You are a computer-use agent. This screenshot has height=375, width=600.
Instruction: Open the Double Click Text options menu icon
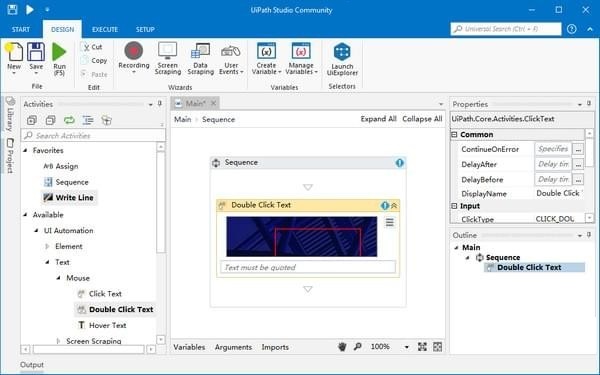coord(390,222)
